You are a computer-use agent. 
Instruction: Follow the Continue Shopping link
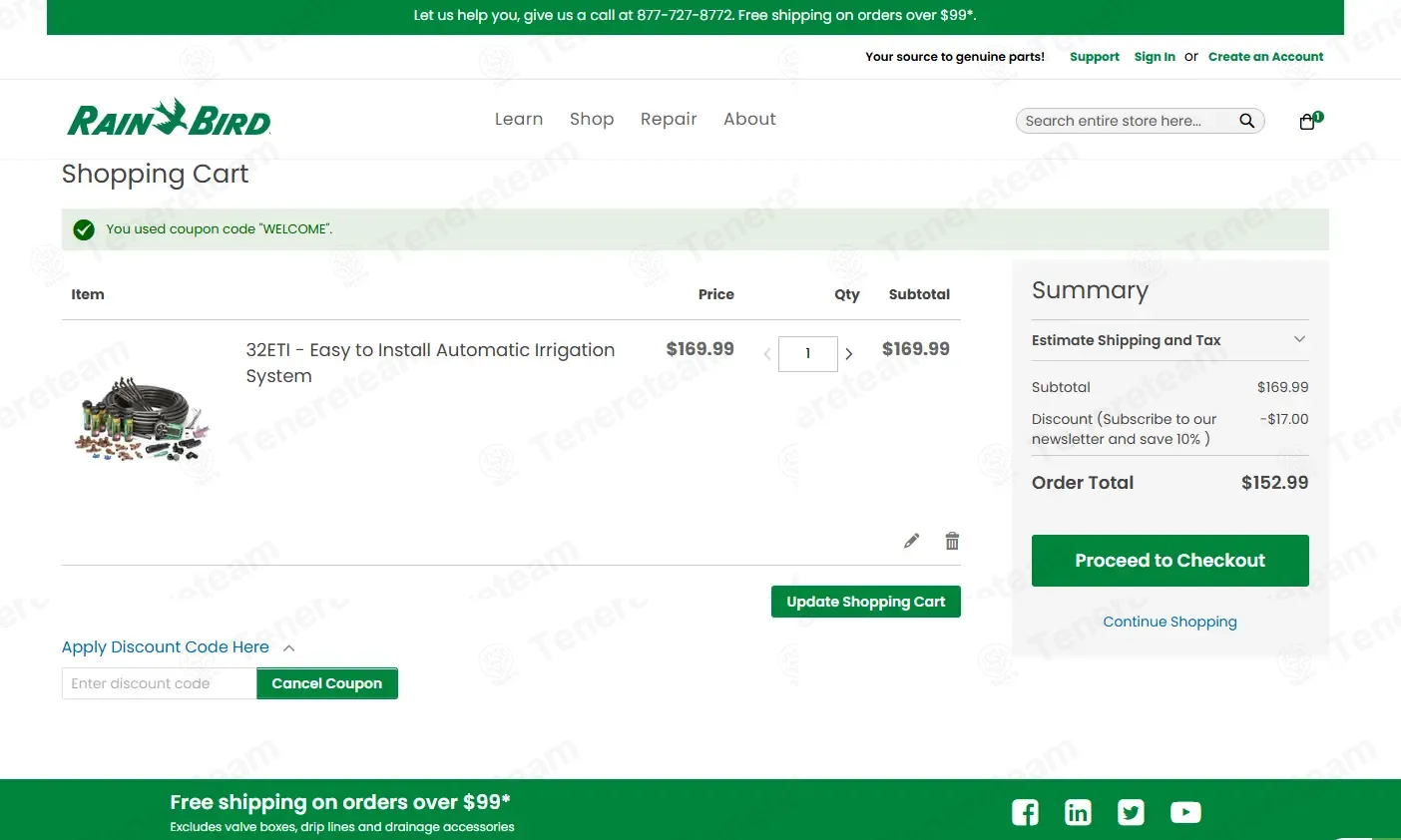point(1169,622)
